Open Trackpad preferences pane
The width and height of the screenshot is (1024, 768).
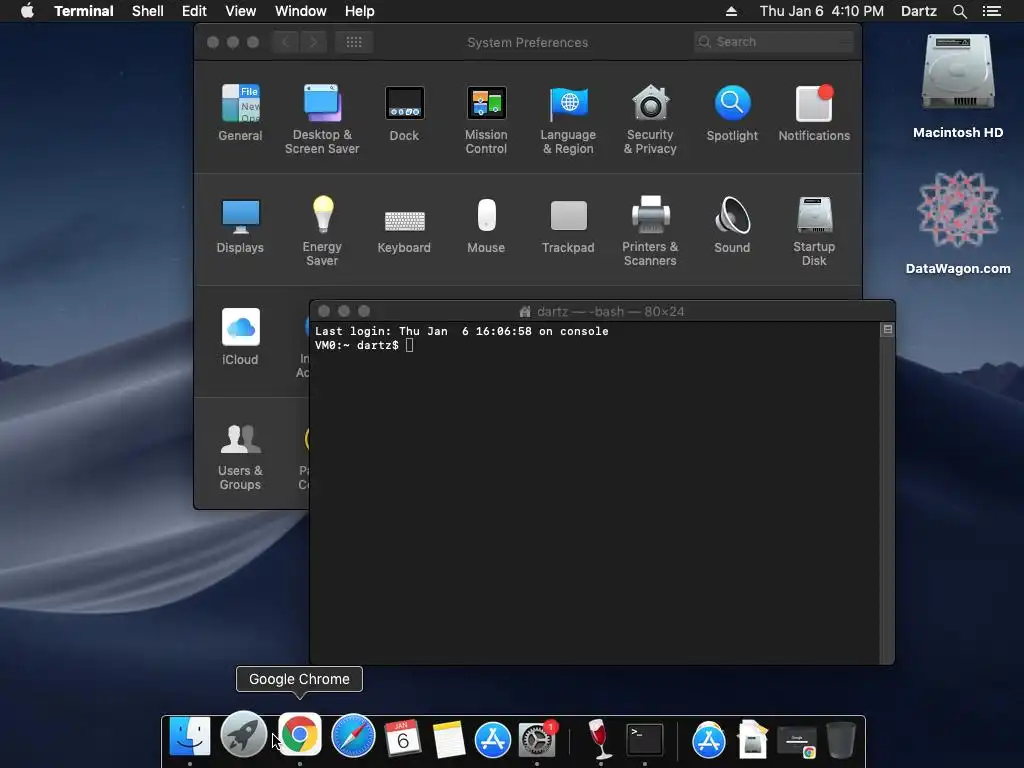pyautogui.click(x=568, y=225)
